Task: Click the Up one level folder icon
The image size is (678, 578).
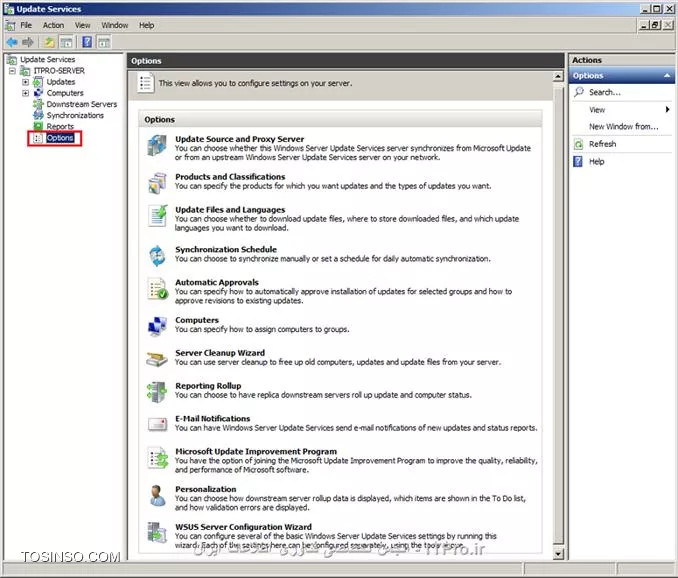Action: 49,42
